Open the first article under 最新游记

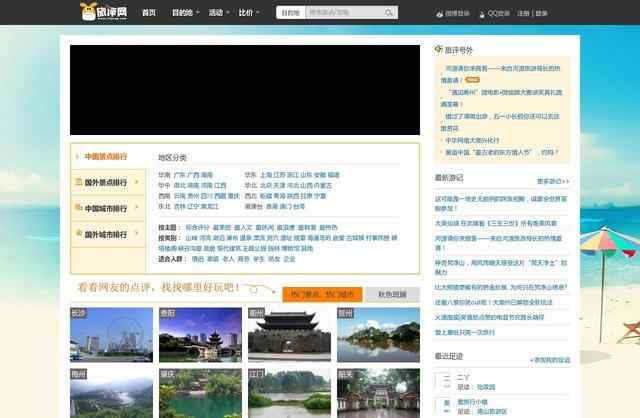[x=501, y=203]
